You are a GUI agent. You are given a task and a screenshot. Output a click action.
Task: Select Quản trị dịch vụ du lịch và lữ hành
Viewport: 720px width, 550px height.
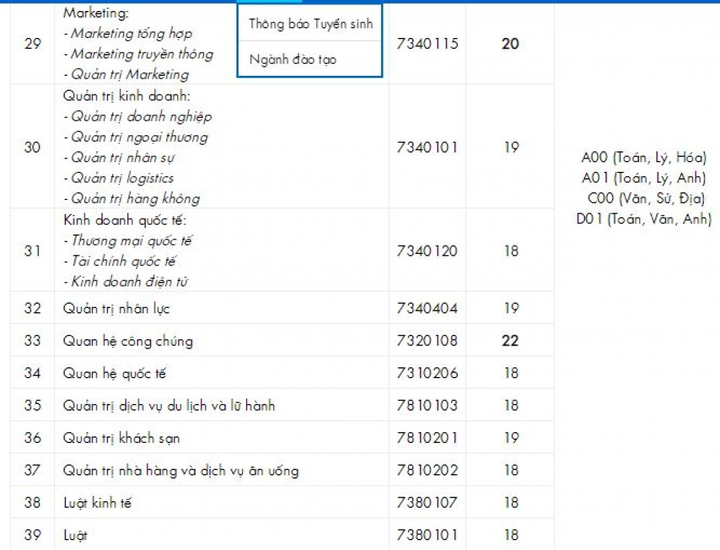(168, 406)
